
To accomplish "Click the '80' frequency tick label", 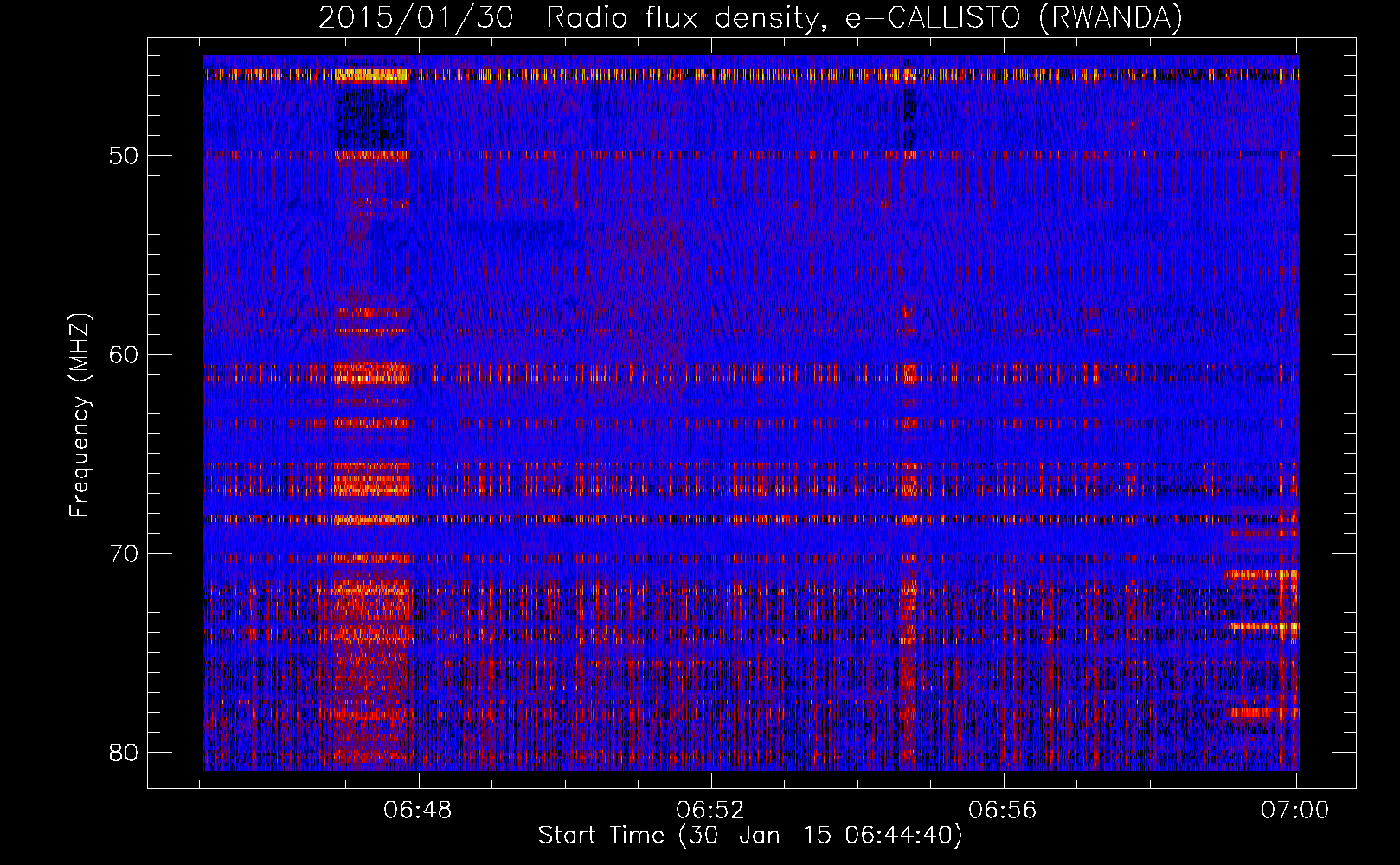I will pos(124,753).
